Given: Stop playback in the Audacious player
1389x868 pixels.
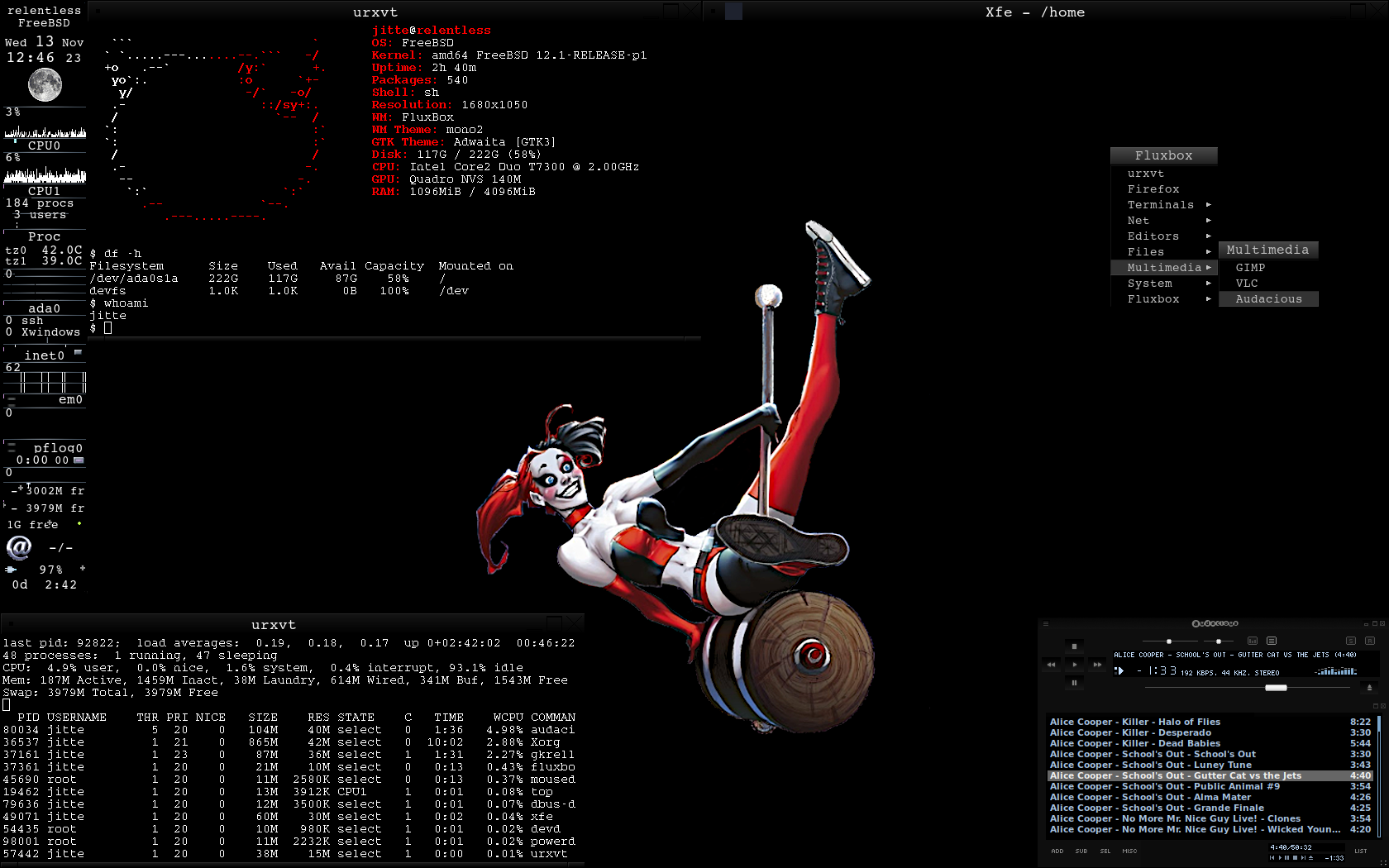Looking at the screenshot, I should (1074, 646).
